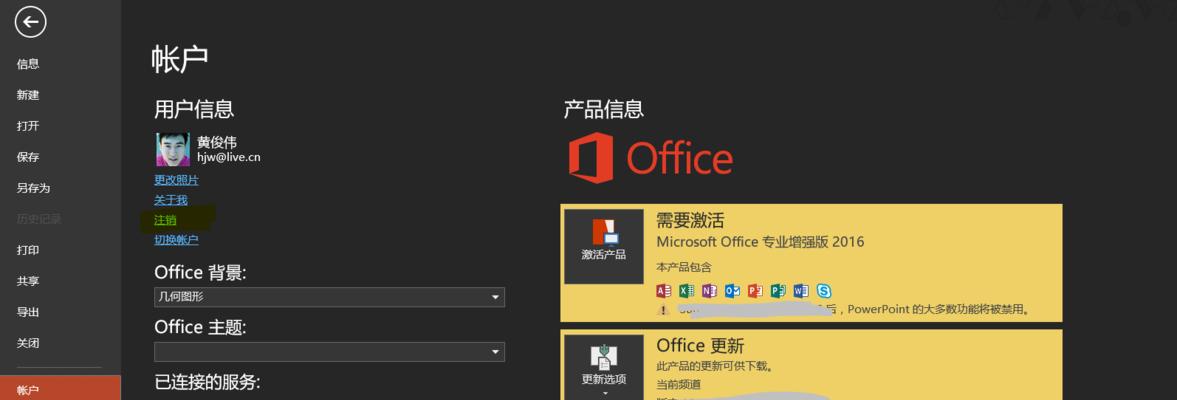Viewport: 1177px width, 400px height.
Task: Click the Word product icon
Action: pos(801,290)
